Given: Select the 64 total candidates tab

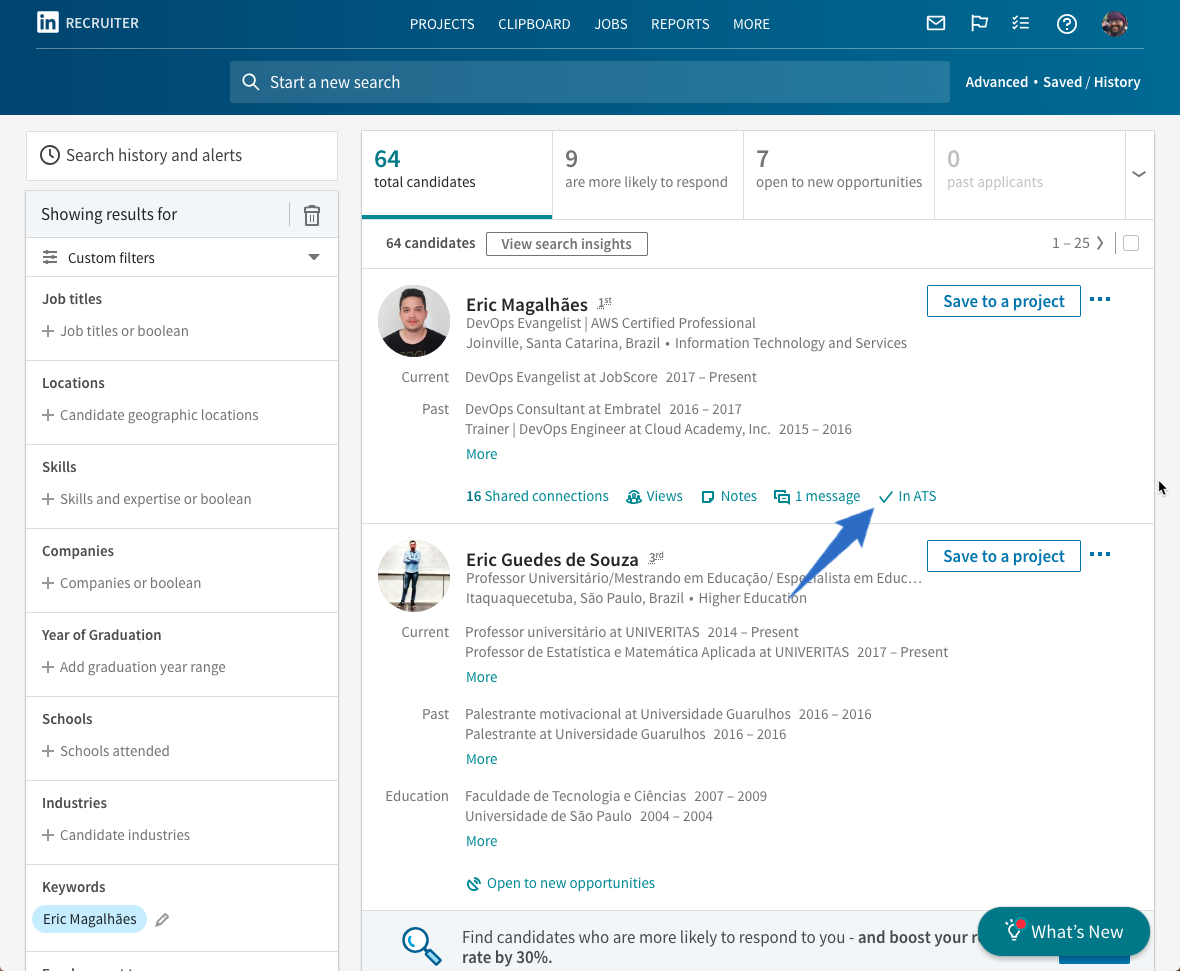Looking at the screenshot, I should 457,175.
